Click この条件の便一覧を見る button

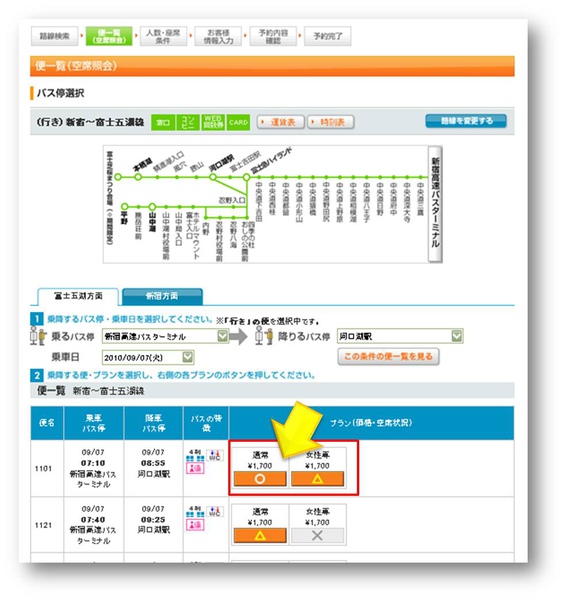388,357
